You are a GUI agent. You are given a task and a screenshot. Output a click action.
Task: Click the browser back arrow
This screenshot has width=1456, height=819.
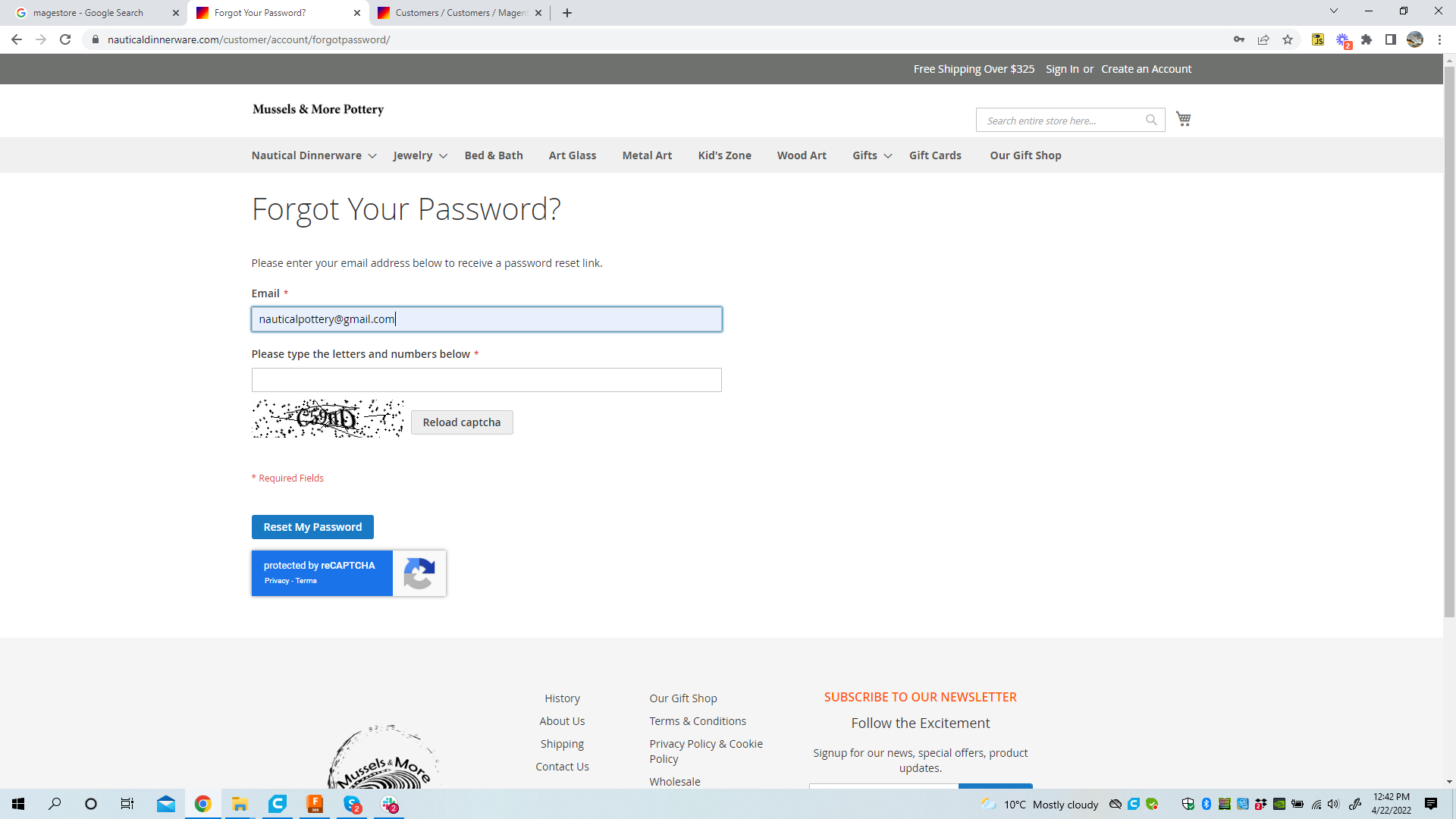coord(17,39)
